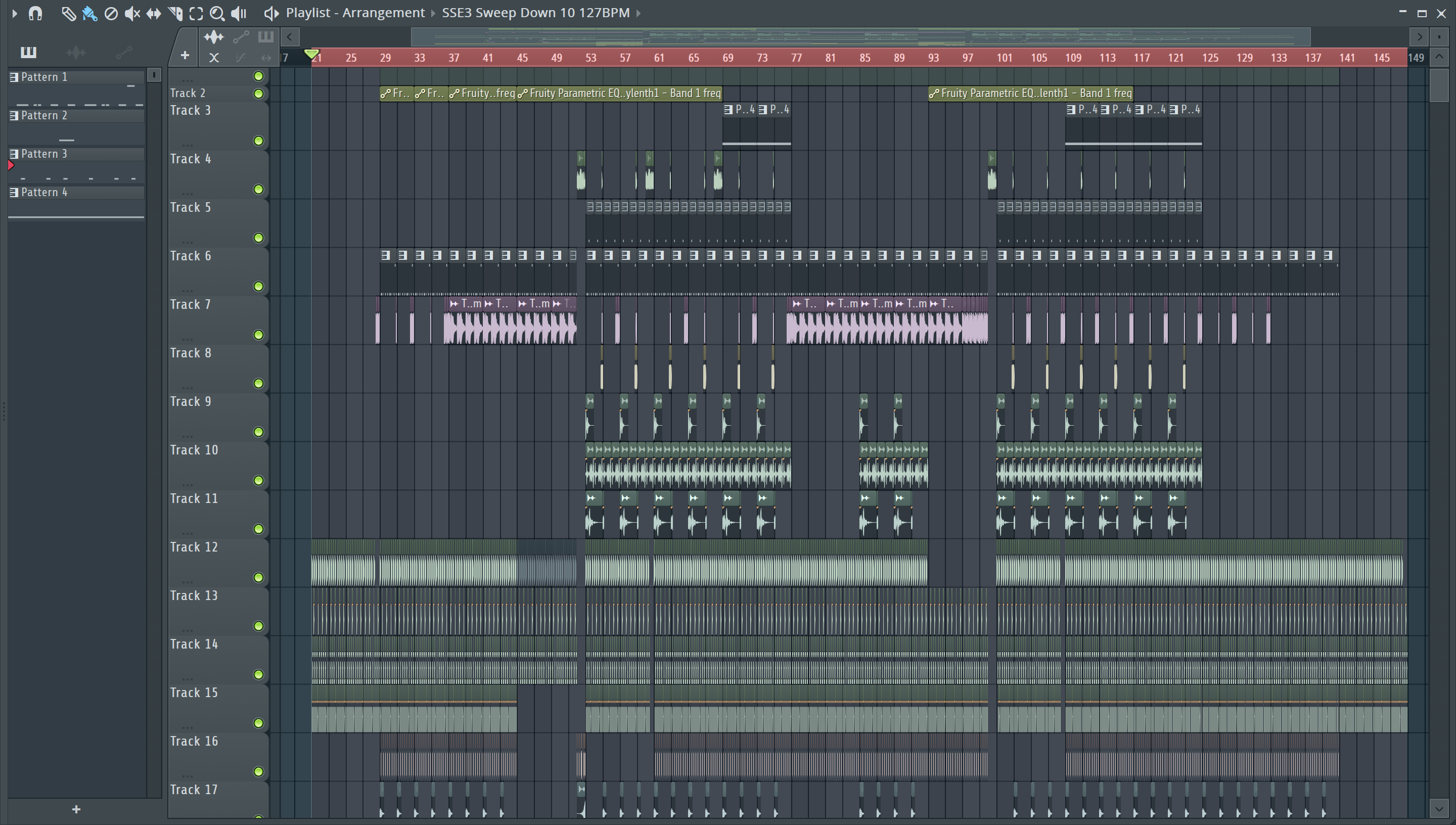Toggle the magnet snap icon
Viewport: 1456px width, 825px height.
click(x=35, y=13)
